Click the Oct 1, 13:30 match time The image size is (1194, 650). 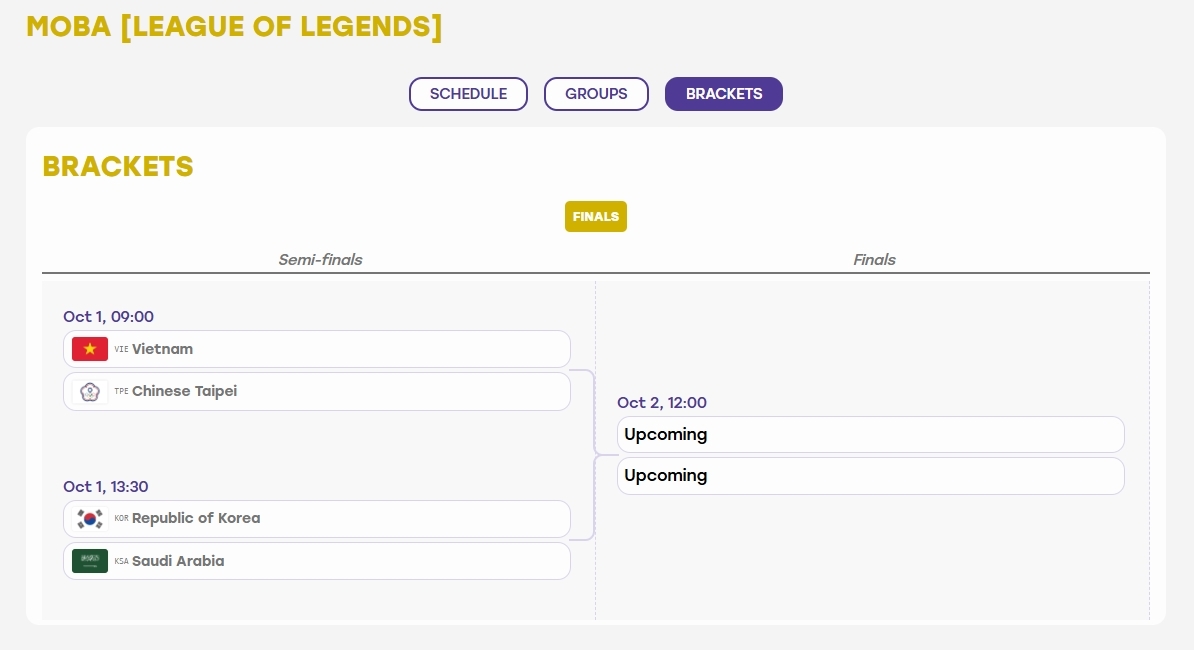click(106, 486)
